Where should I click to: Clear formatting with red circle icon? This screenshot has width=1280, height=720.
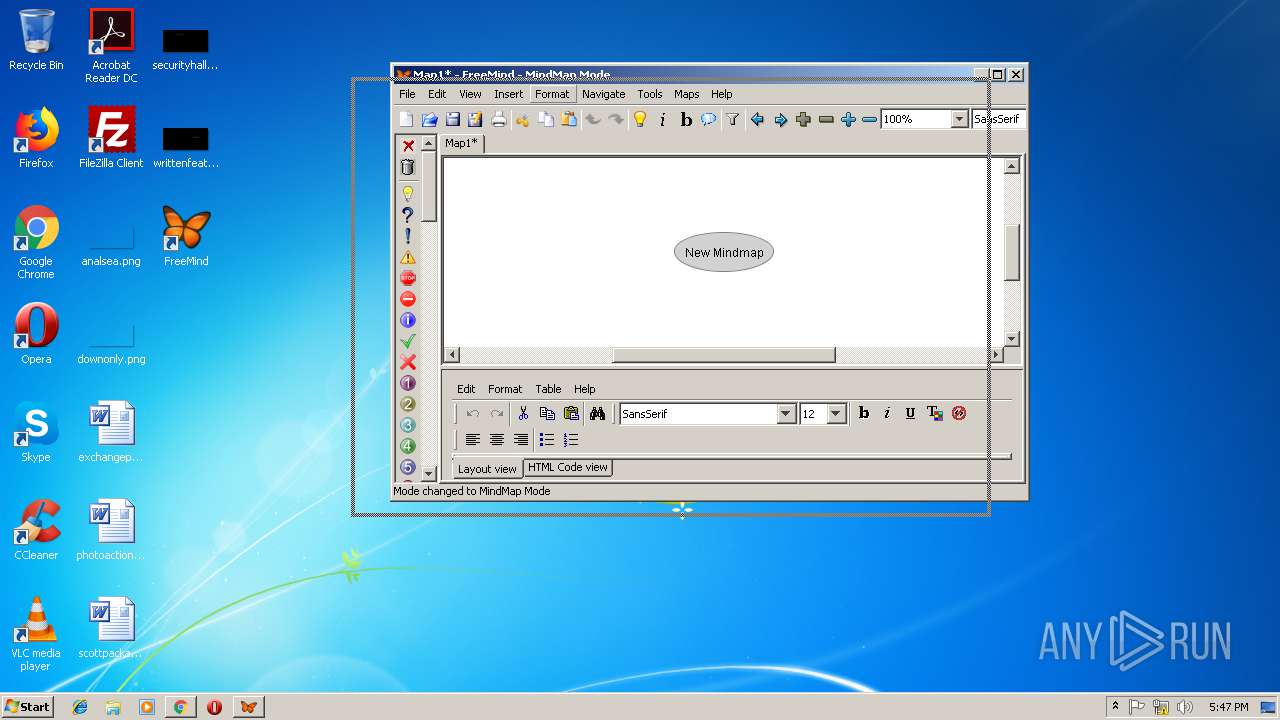point(959,413)
